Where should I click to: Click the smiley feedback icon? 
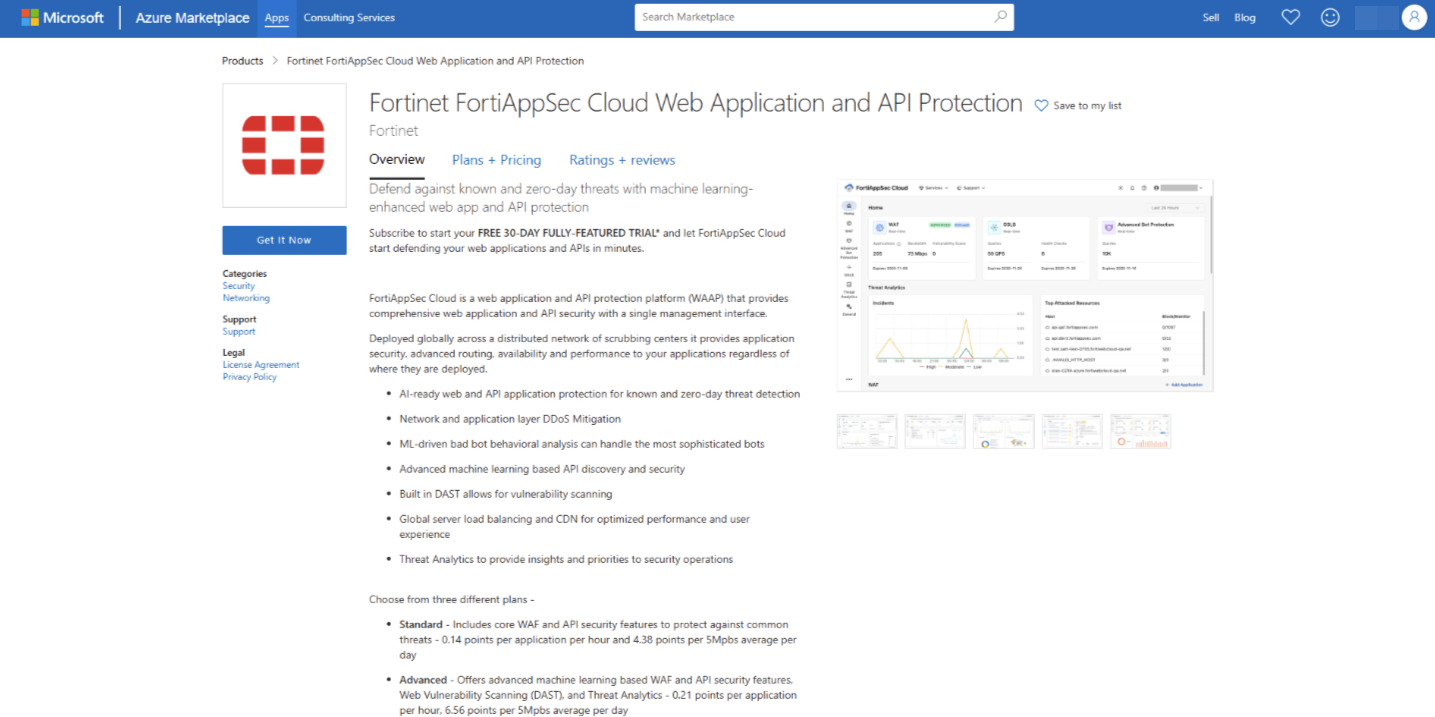(x=1329, y=16)
